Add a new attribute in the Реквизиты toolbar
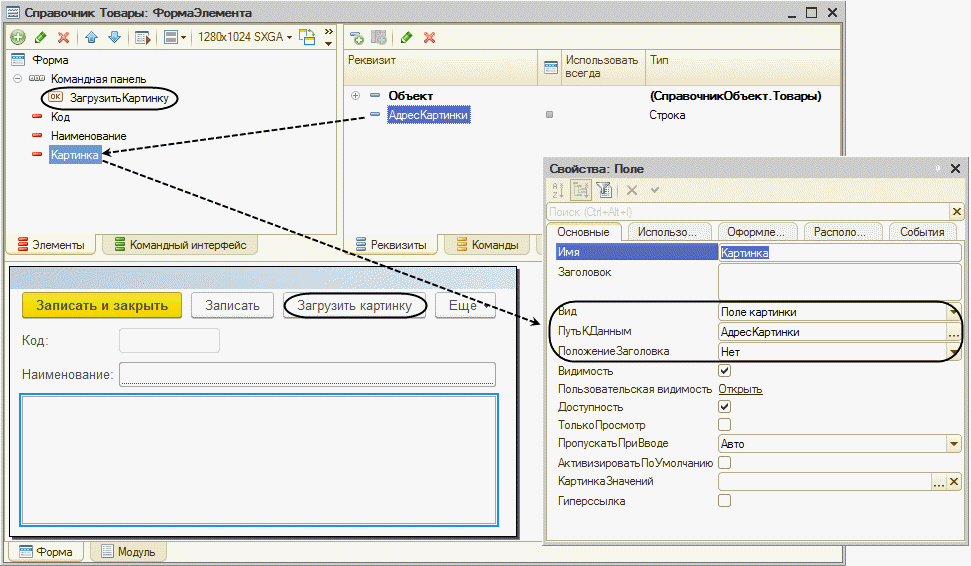The image size is (971, 566). tap(357, 38)
